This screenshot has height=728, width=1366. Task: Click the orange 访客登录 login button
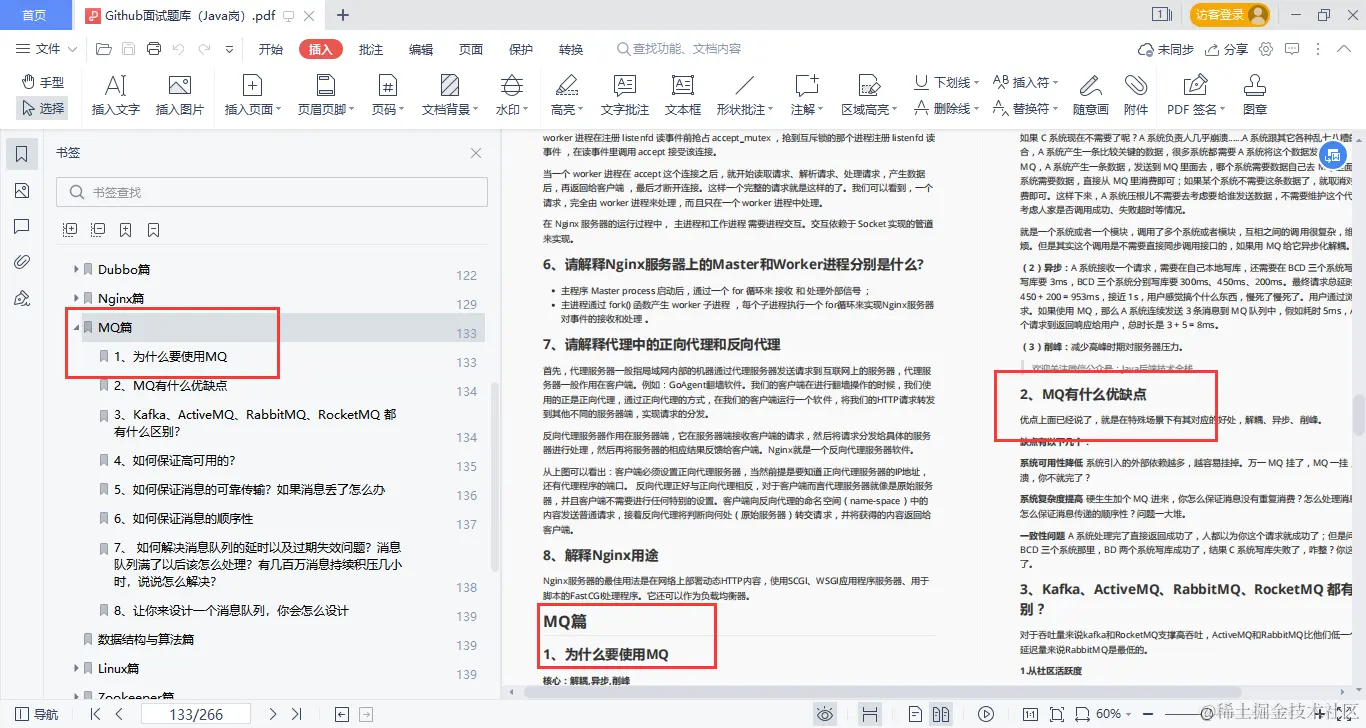[1222, 15]
